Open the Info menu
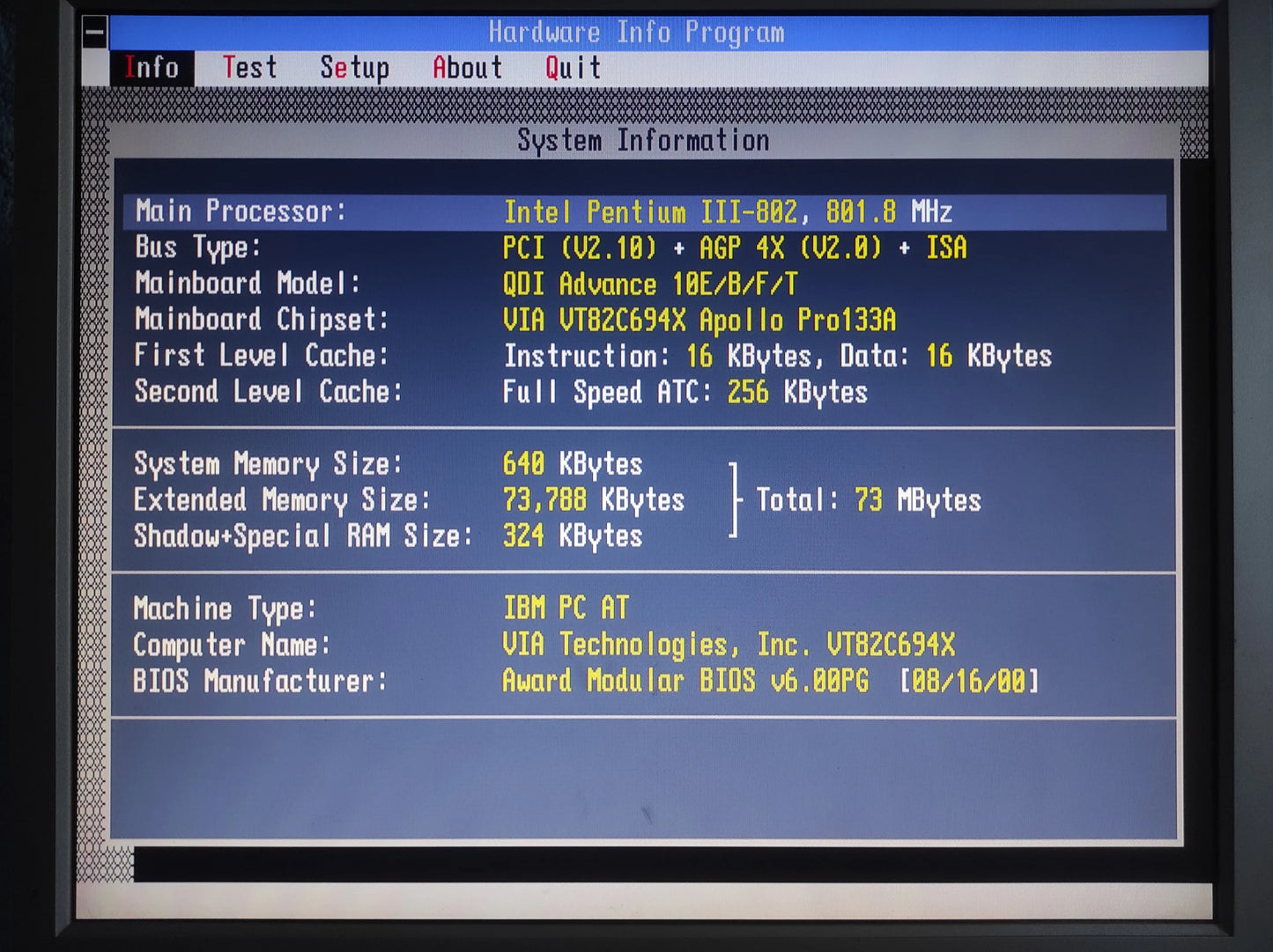The image size is (1273, 952). click(x=152, y=68)
